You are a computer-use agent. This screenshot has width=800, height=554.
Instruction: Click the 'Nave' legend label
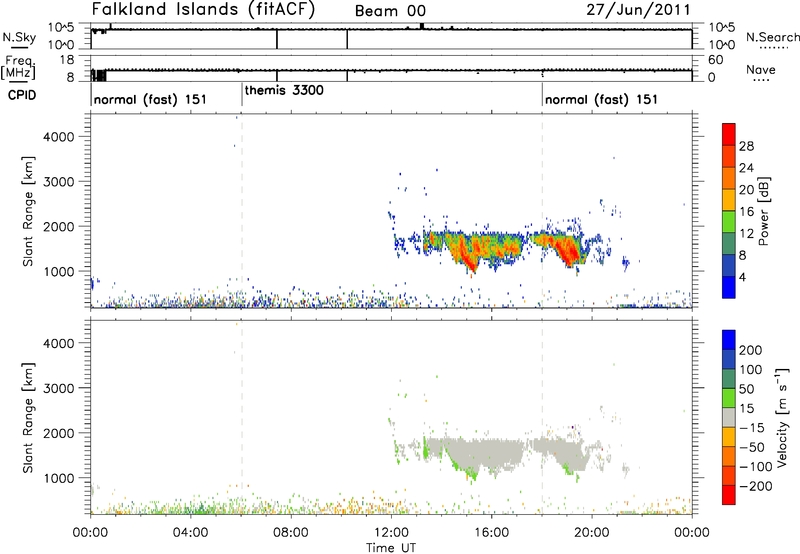click(761, 69)
